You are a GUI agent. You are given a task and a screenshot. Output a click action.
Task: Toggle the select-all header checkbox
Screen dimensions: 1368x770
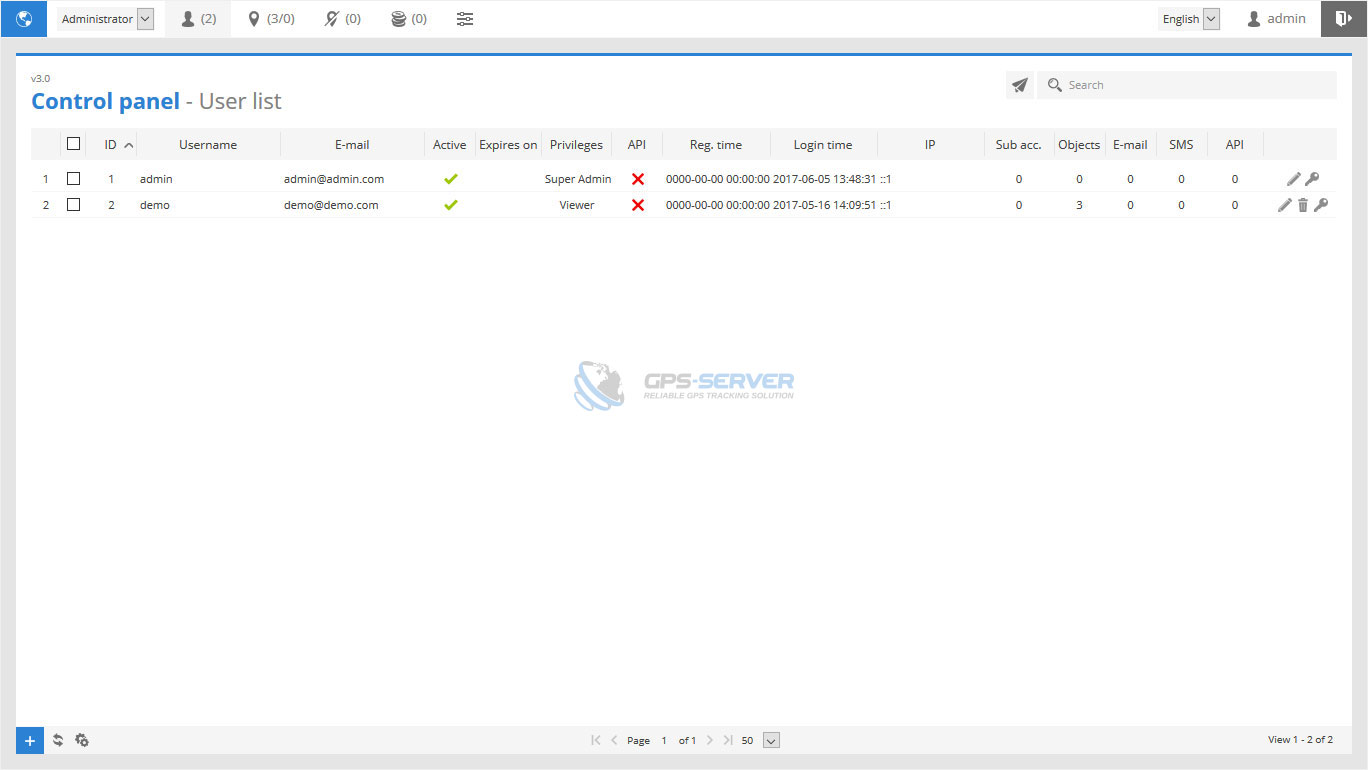73,144
